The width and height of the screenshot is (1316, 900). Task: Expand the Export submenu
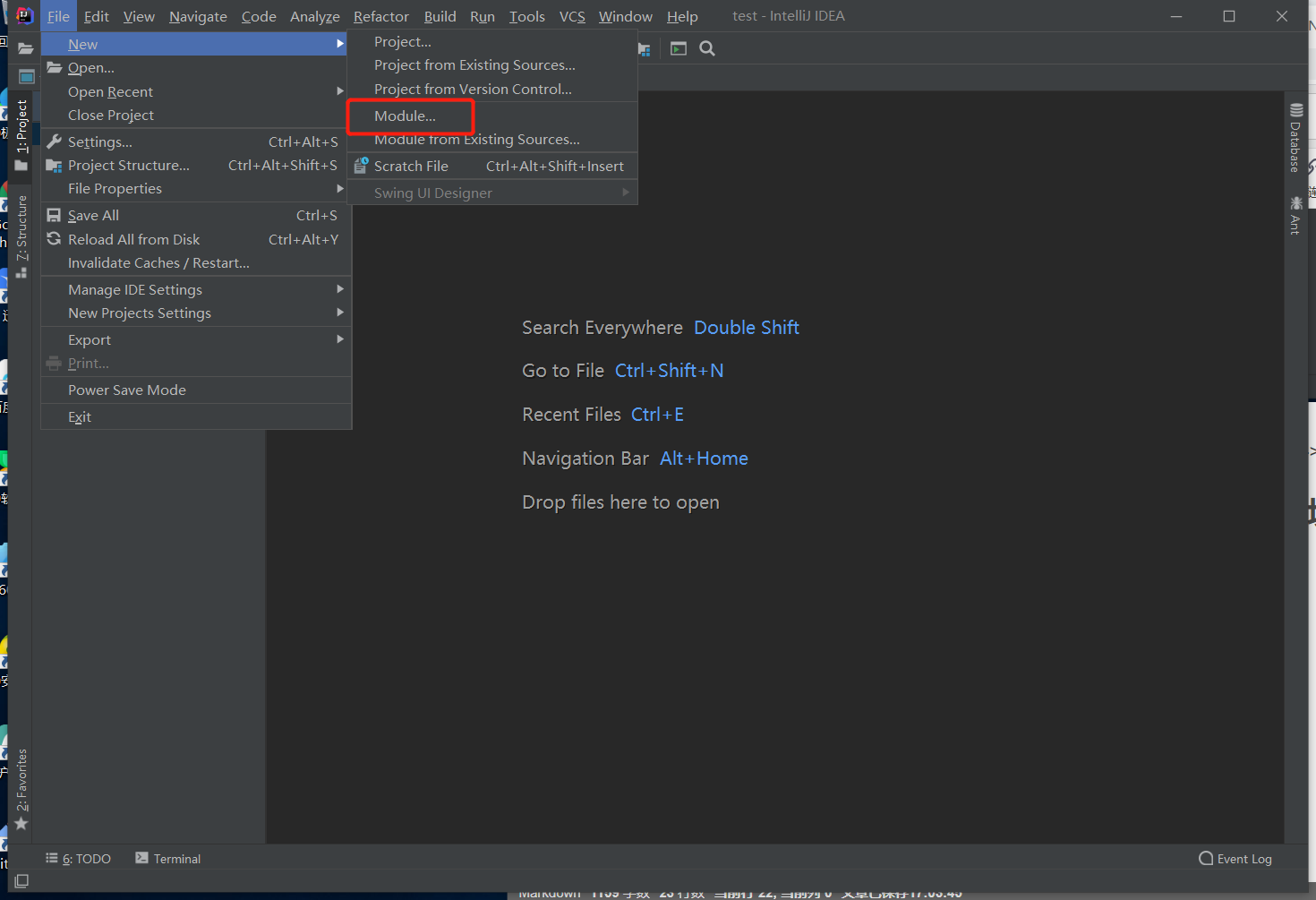pos(196,339)
